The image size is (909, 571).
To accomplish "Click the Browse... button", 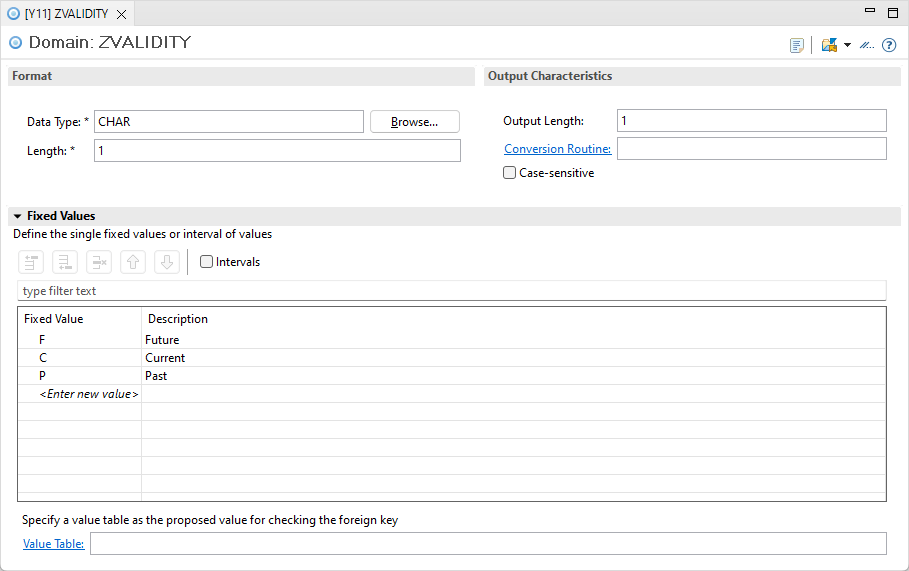I will 414,122.
